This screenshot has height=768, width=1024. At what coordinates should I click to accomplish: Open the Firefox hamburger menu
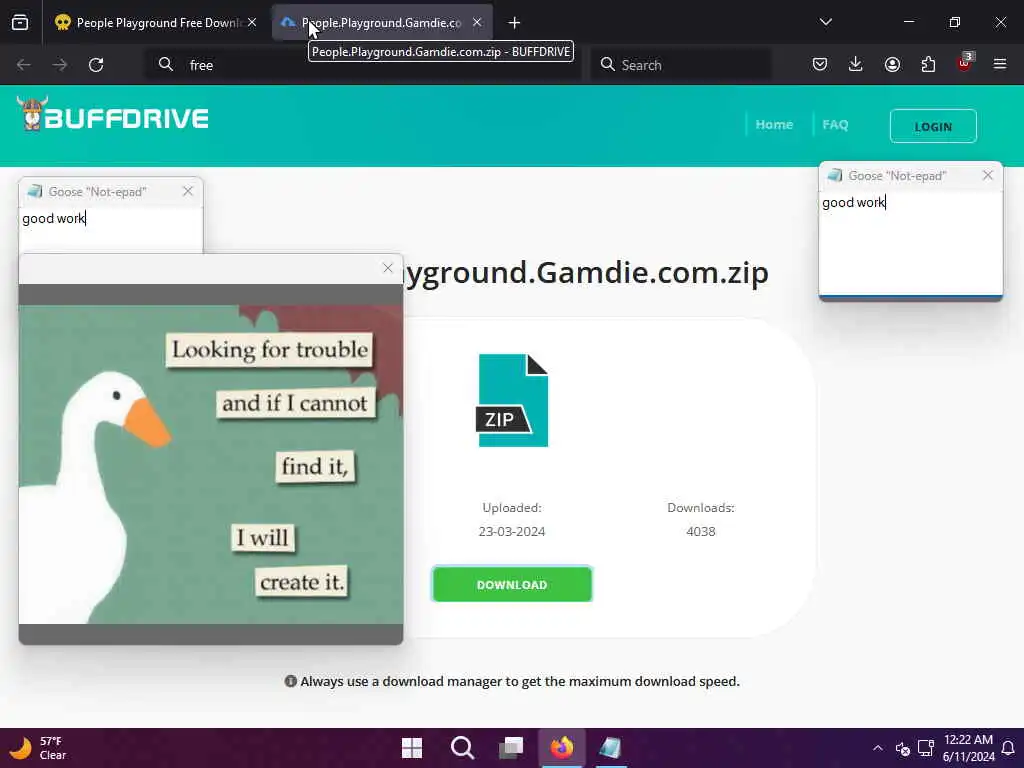pos(1000,64)
